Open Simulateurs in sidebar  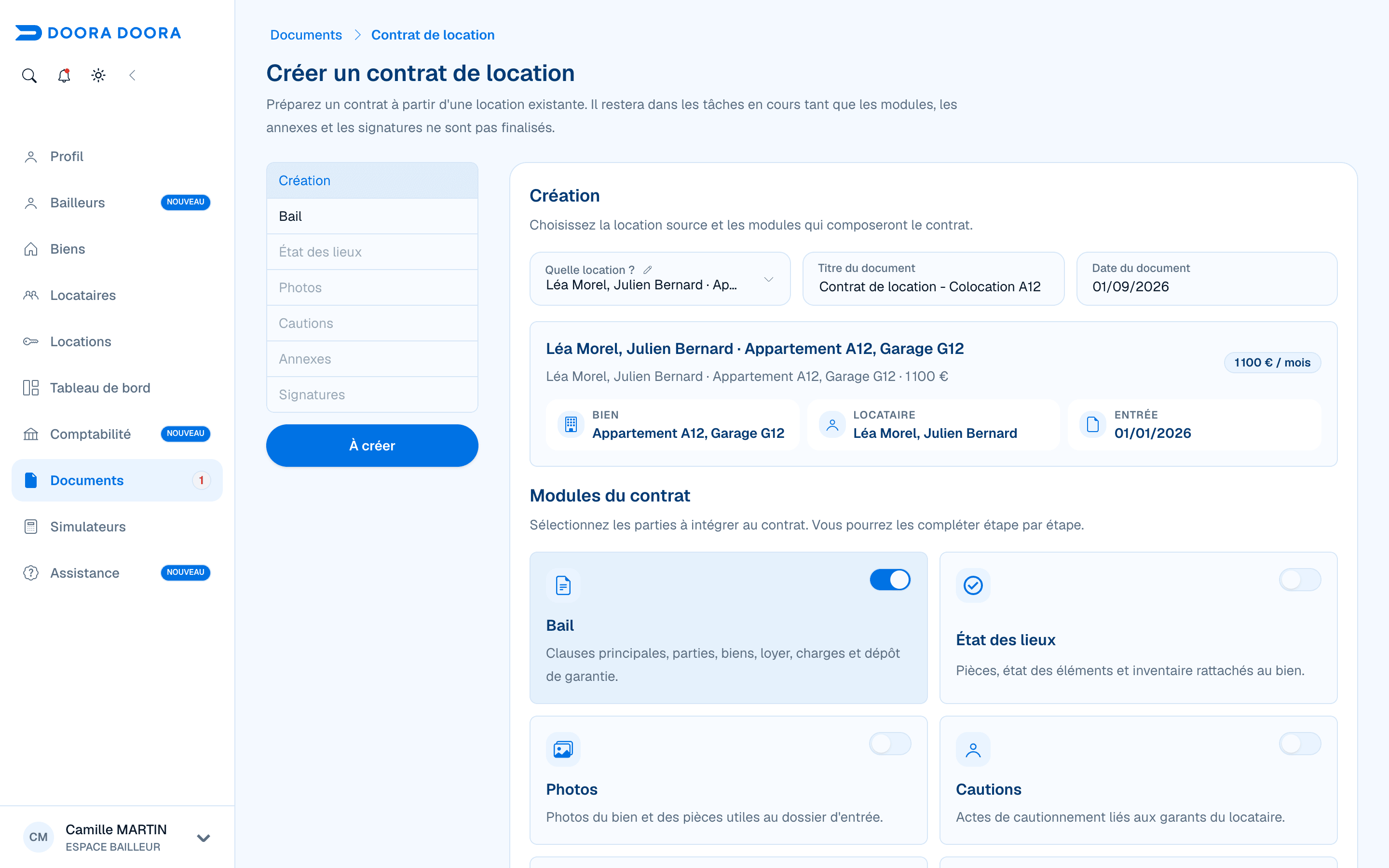pos(117,527)
